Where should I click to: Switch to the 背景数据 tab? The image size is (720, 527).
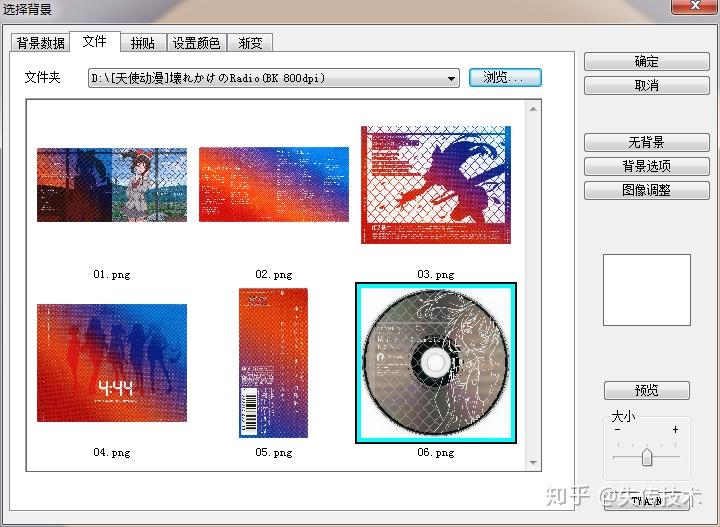pyautogui.click(x=40, y=43)
